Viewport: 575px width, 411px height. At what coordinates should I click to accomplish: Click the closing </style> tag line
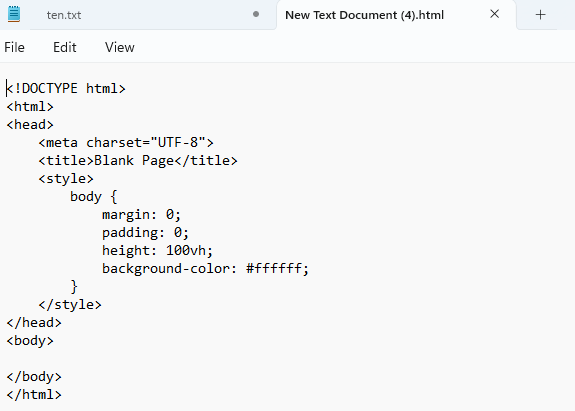pyautogui.click(x=70, y=304)
